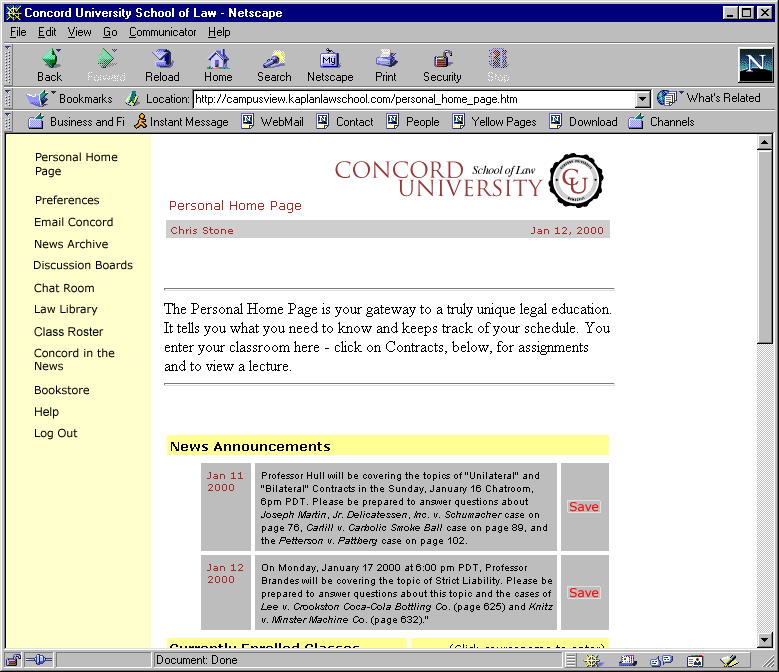Open the Go menu
Image resolution: width=779 pixels, height=672 pixels.
pos(110,32)
